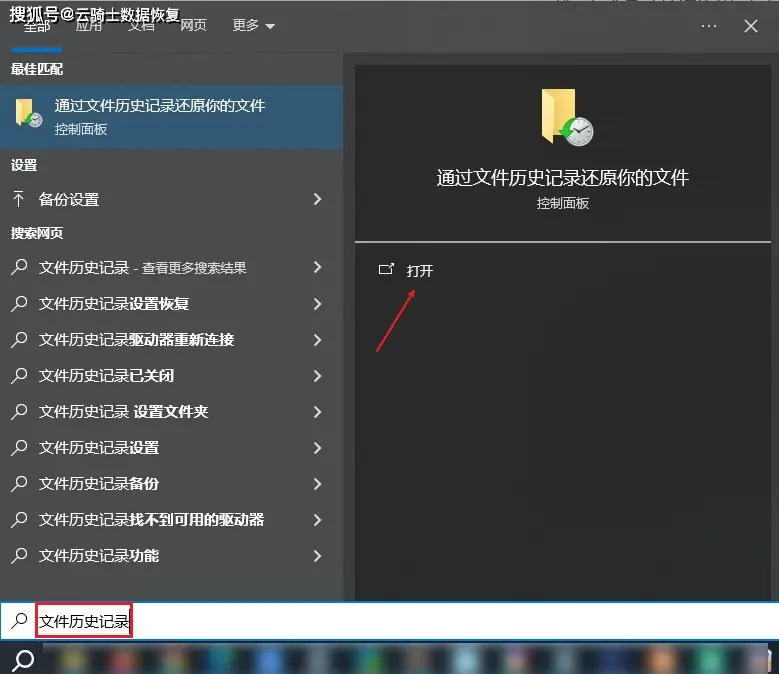Screen dimensions: 779x674
Task: Expand chevron for 文件历史记录设置
Action: (318, 448)
